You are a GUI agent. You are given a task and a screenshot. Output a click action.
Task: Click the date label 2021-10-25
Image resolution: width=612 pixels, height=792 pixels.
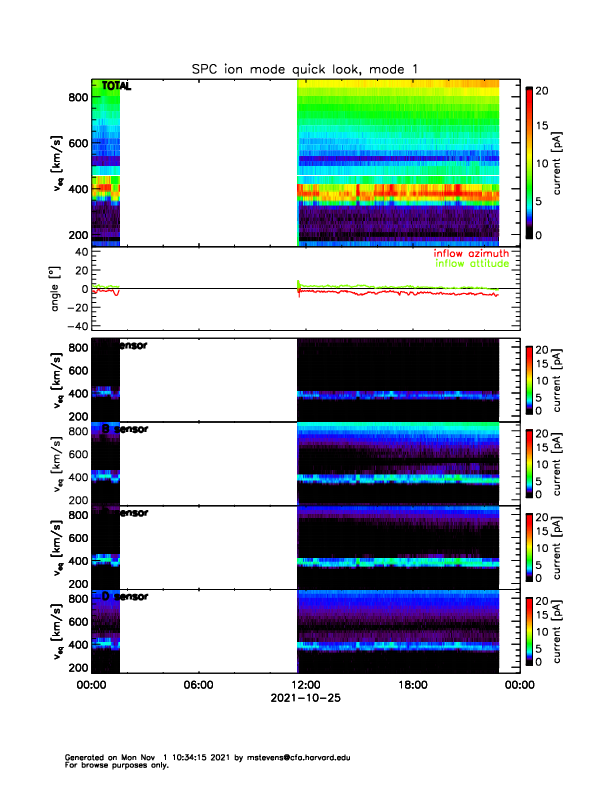305,697
